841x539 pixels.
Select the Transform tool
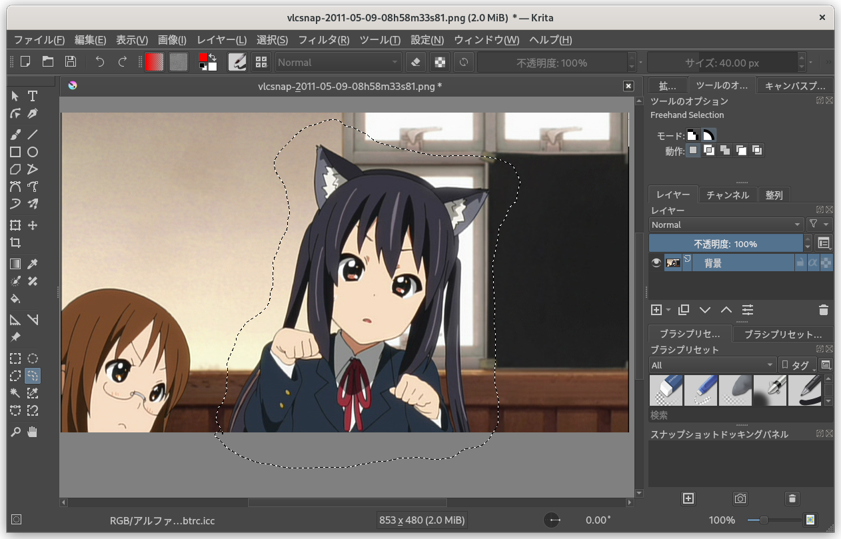click(x=16, y=225)
